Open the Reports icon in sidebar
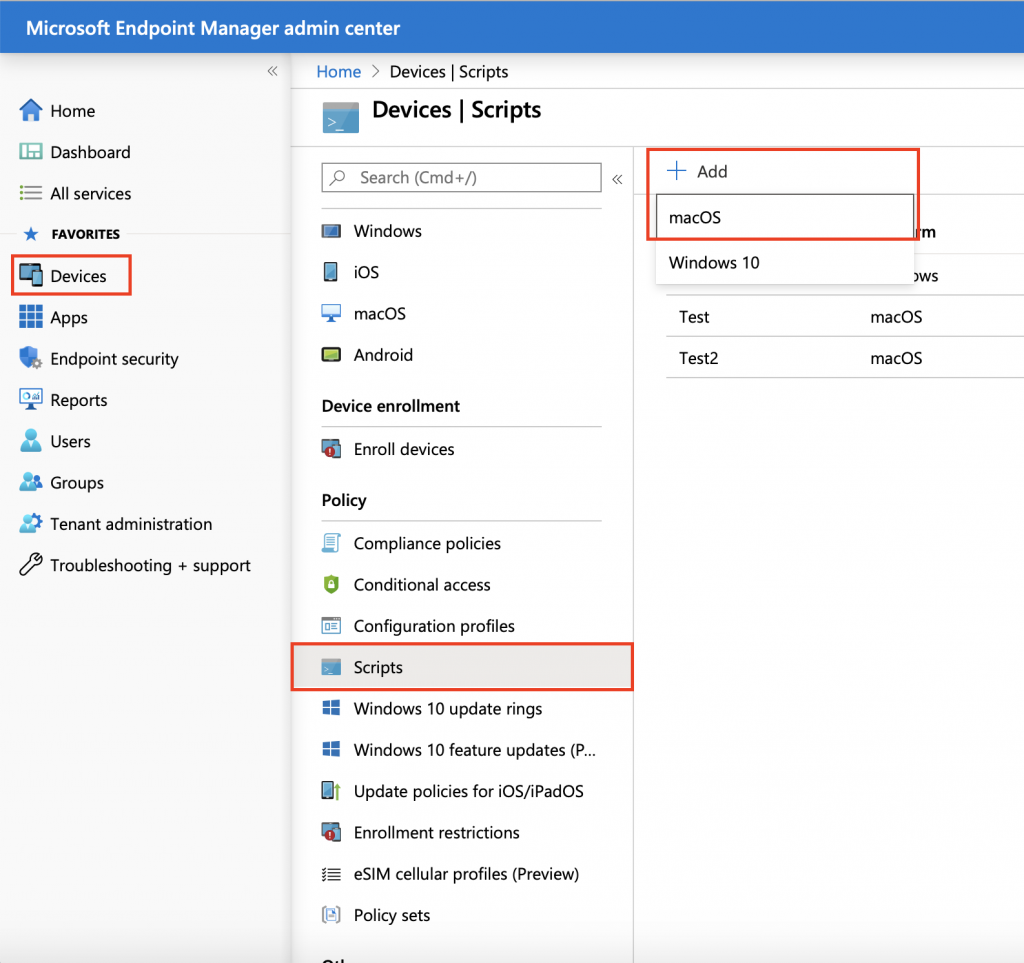Viewport: 1024px width, 963px height. (x=31, y=400)
